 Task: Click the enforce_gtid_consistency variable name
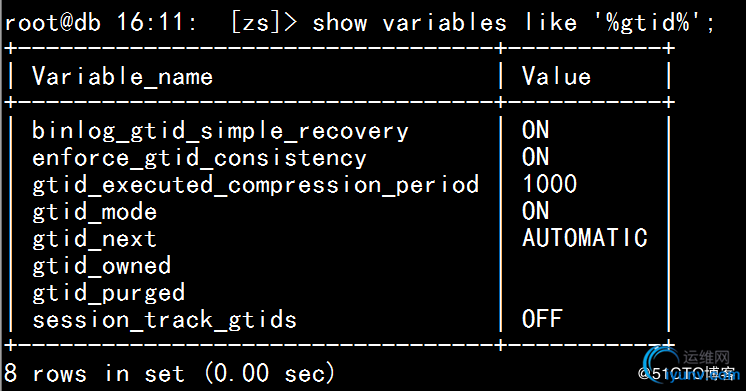click(x=199, y=158)
